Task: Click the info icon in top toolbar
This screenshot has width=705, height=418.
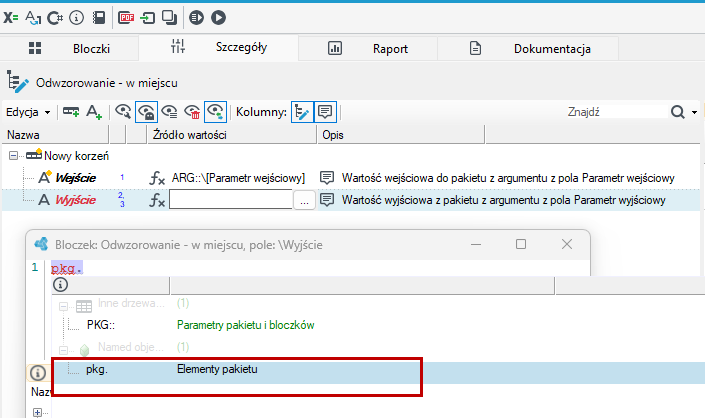Action: point(76,18)
